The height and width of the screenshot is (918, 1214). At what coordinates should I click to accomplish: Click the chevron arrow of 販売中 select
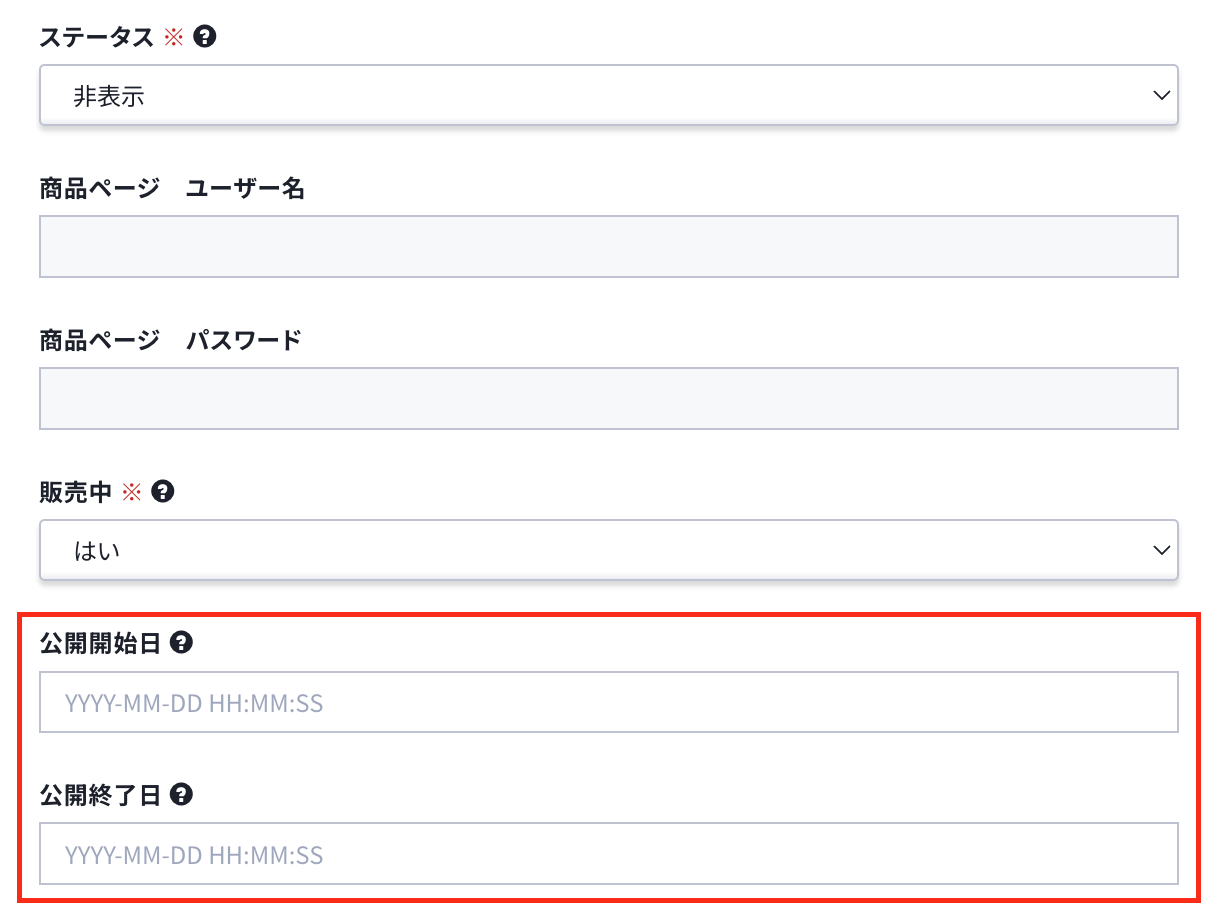tap(1161, 550)
